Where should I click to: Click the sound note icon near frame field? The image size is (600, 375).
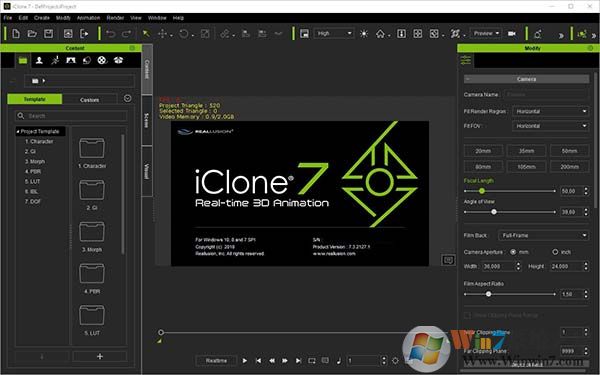coord(339,360)
